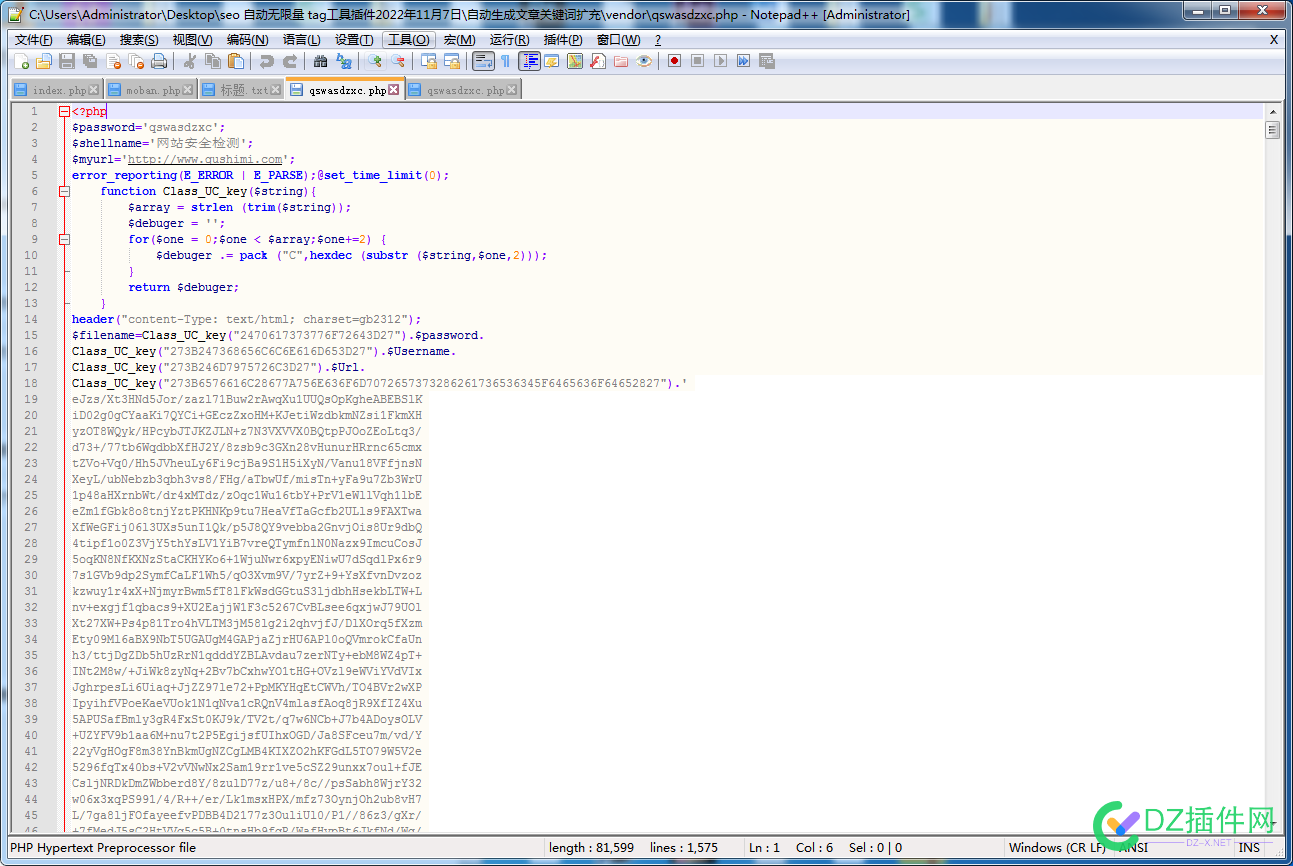
Task: Undo last edit with Undo arrow
Action: (x=267, y=61)
